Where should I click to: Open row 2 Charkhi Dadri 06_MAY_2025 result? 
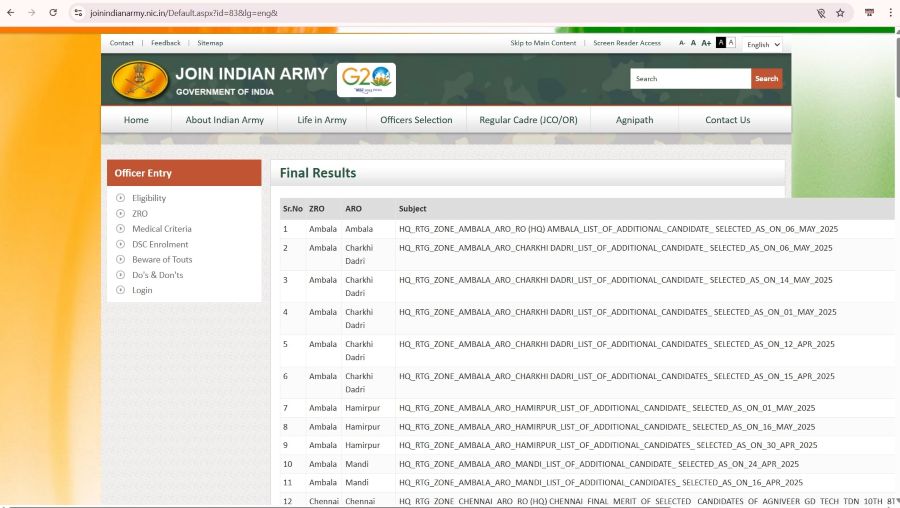pyautogui.click(x=615, y=248)
